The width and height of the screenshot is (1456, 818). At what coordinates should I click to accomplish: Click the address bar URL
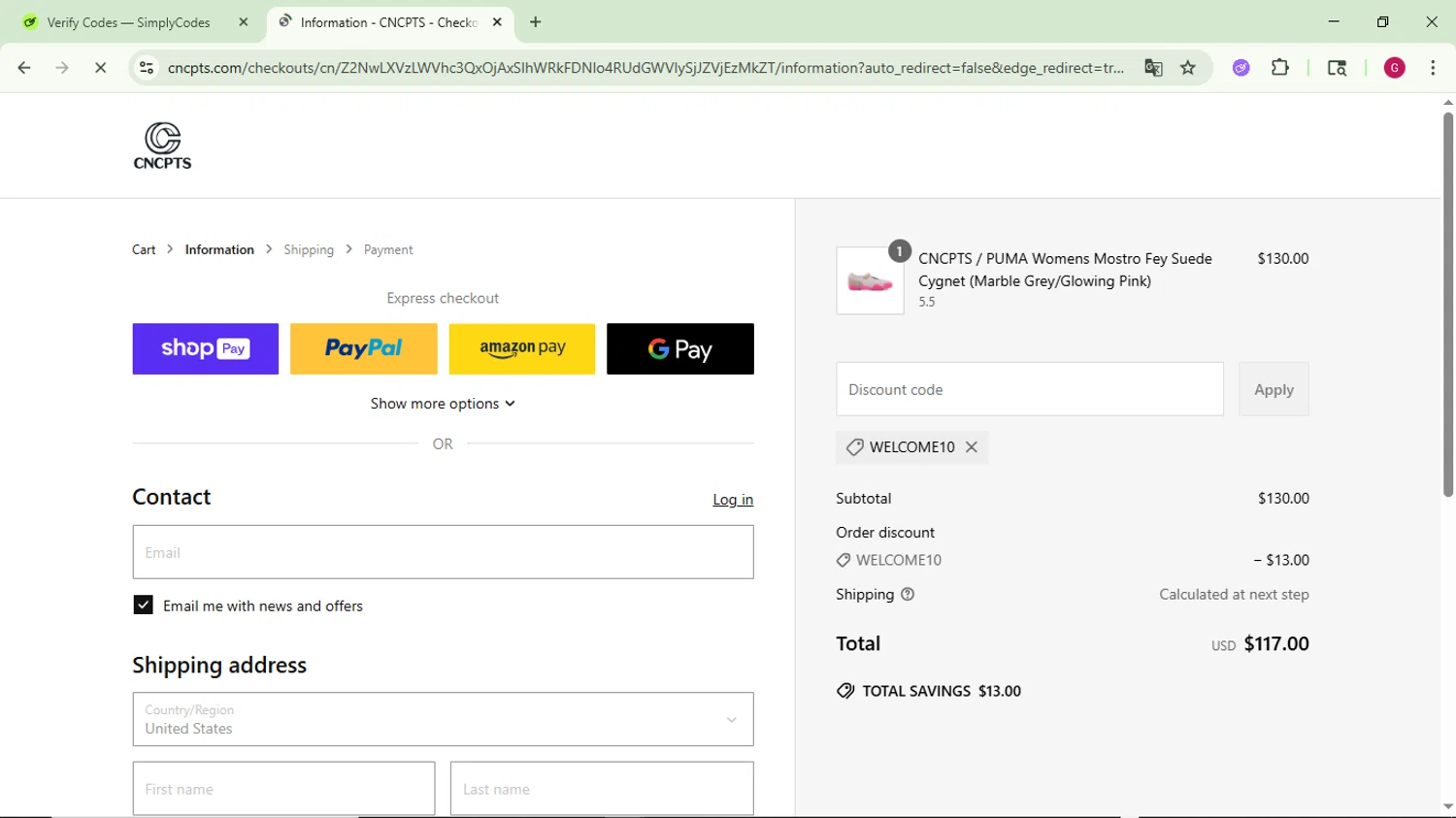click(645, 68)
